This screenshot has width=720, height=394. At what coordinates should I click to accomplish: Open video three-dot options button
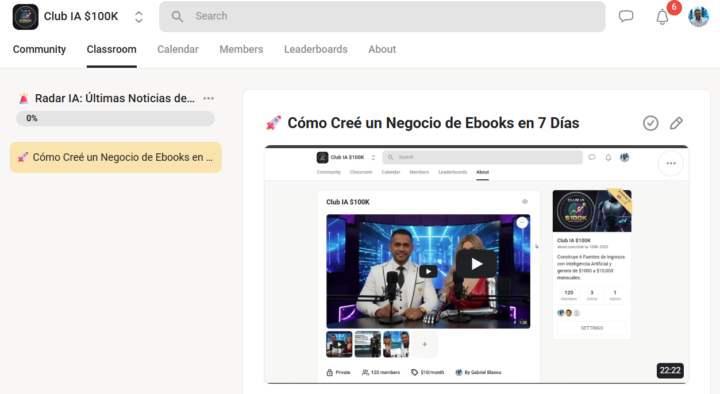[x=671, y=163]
